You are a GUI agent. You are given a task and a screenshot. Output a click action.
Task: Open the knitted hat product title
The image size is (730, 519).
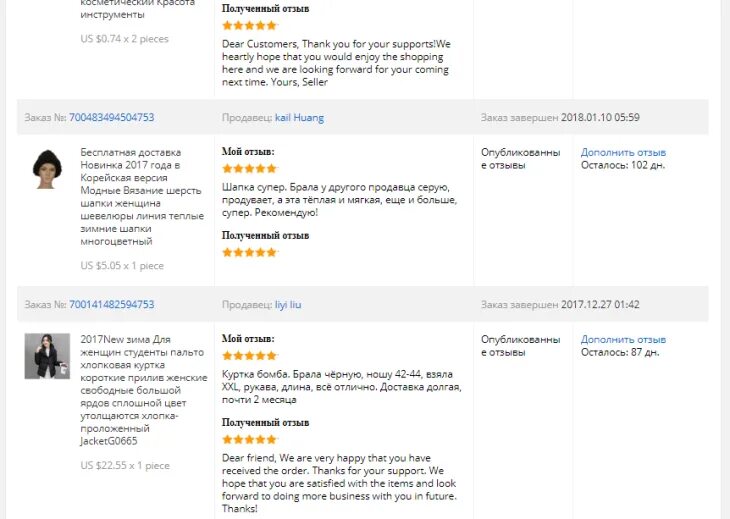142,197
